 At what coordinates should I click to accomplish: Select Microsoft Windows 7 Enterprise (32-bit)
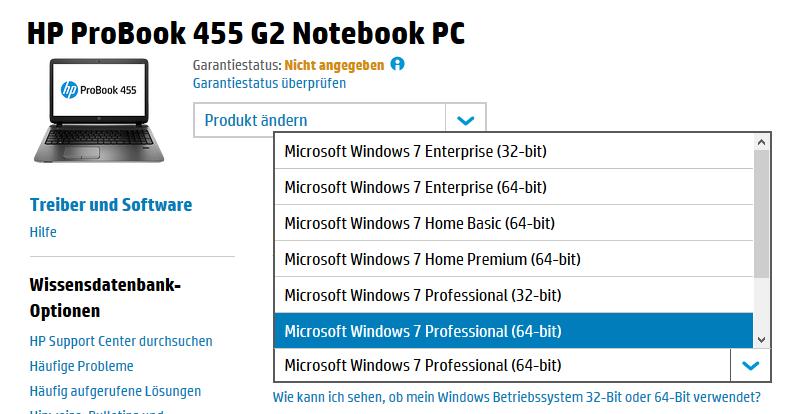(514, 151)
